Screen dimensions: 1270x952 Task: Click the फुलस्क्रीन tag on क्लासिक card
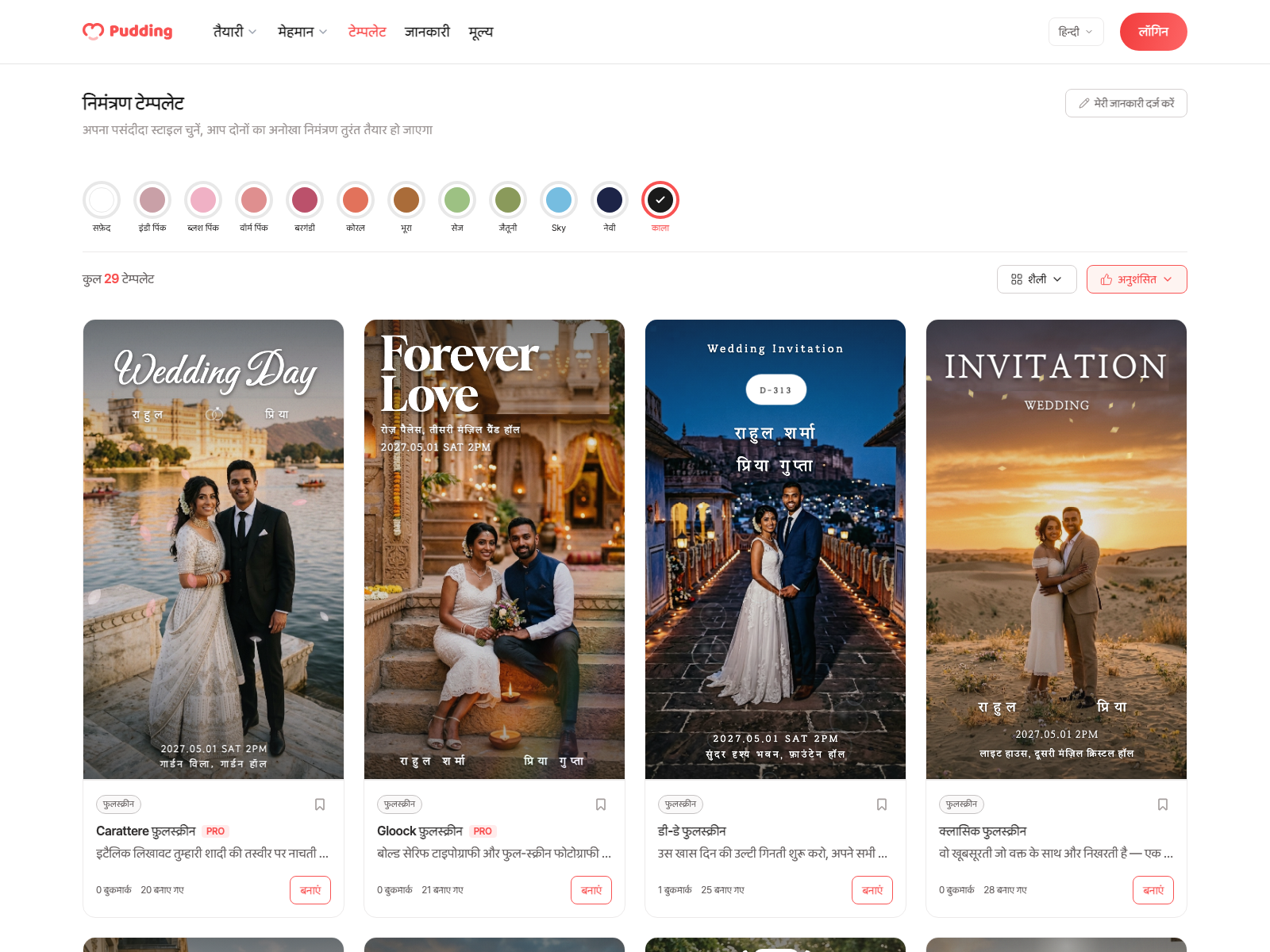point(962,804)
